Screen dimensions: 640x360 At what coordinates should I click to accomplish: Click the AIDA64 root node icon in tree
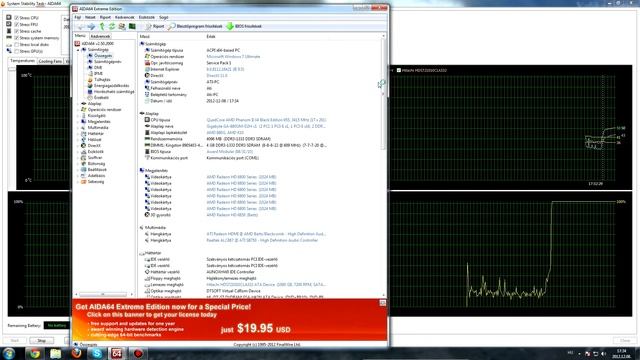(x=77, y=44)
